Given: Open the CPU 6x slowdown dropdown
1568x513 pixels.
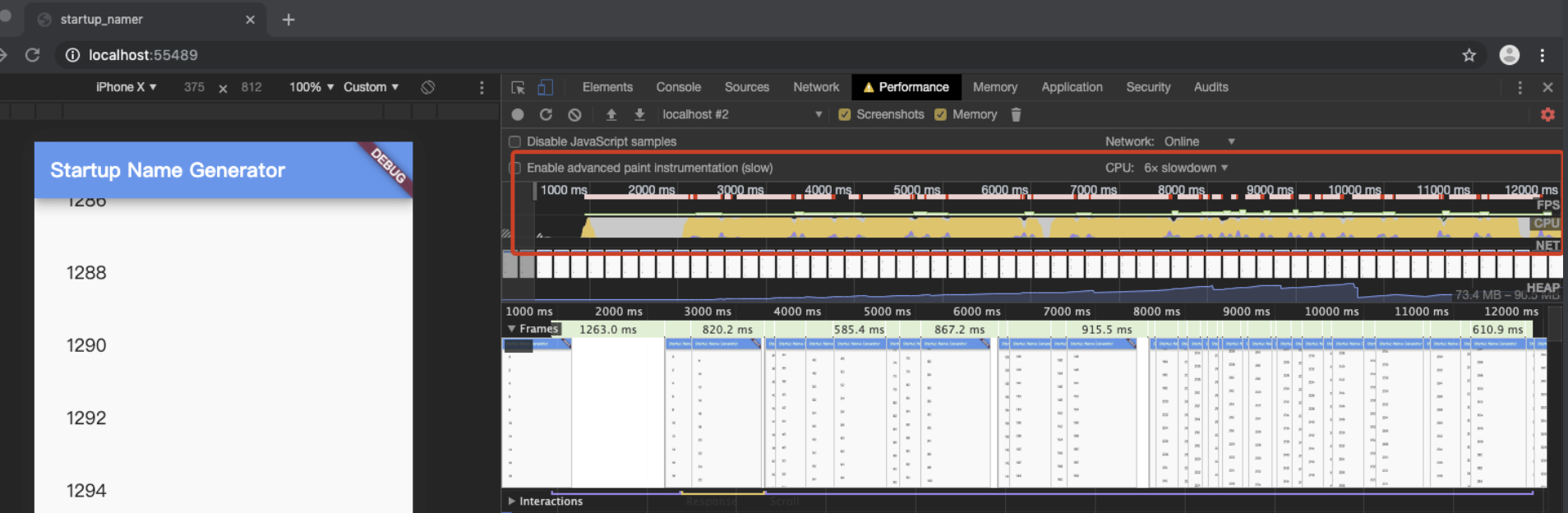Looking at the screenshot, I should [x=1185, y=168].
